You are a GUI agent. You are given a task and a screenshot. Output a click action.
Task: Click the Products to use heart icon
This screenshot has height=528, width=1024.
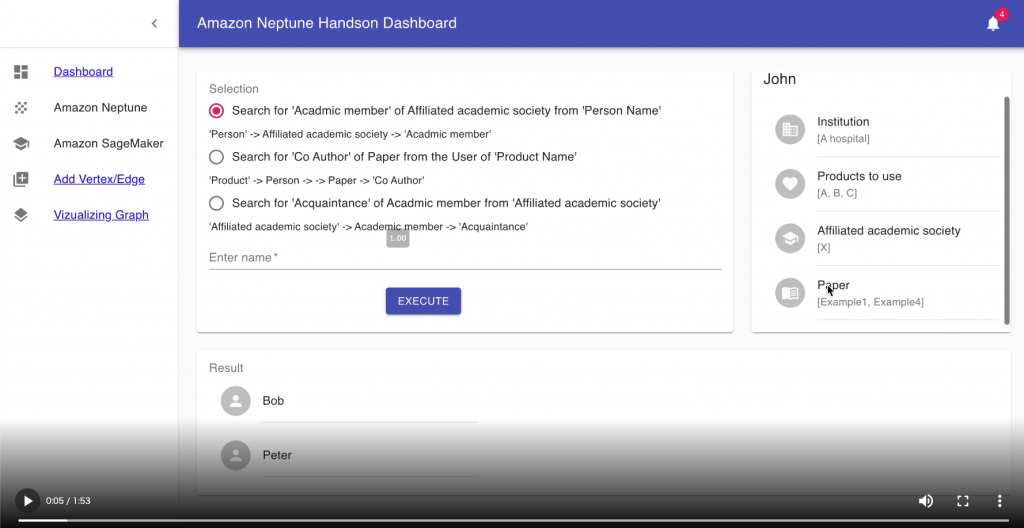tap(790, 184)
